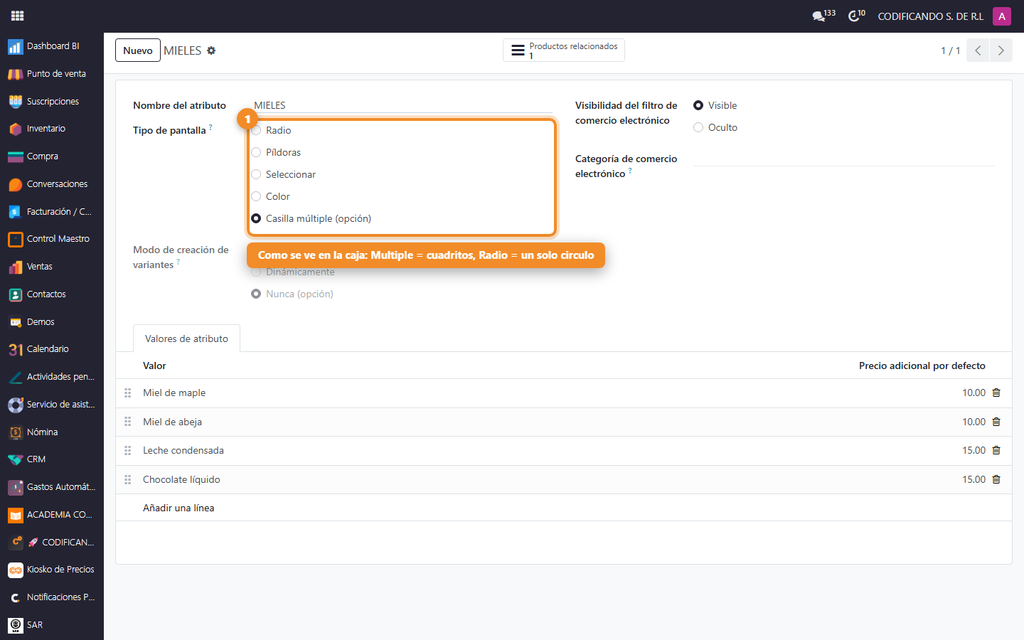The image size is (1024, 640).
Task: Open Inventario app in sidebar
Action: click(x=52, y=129)
